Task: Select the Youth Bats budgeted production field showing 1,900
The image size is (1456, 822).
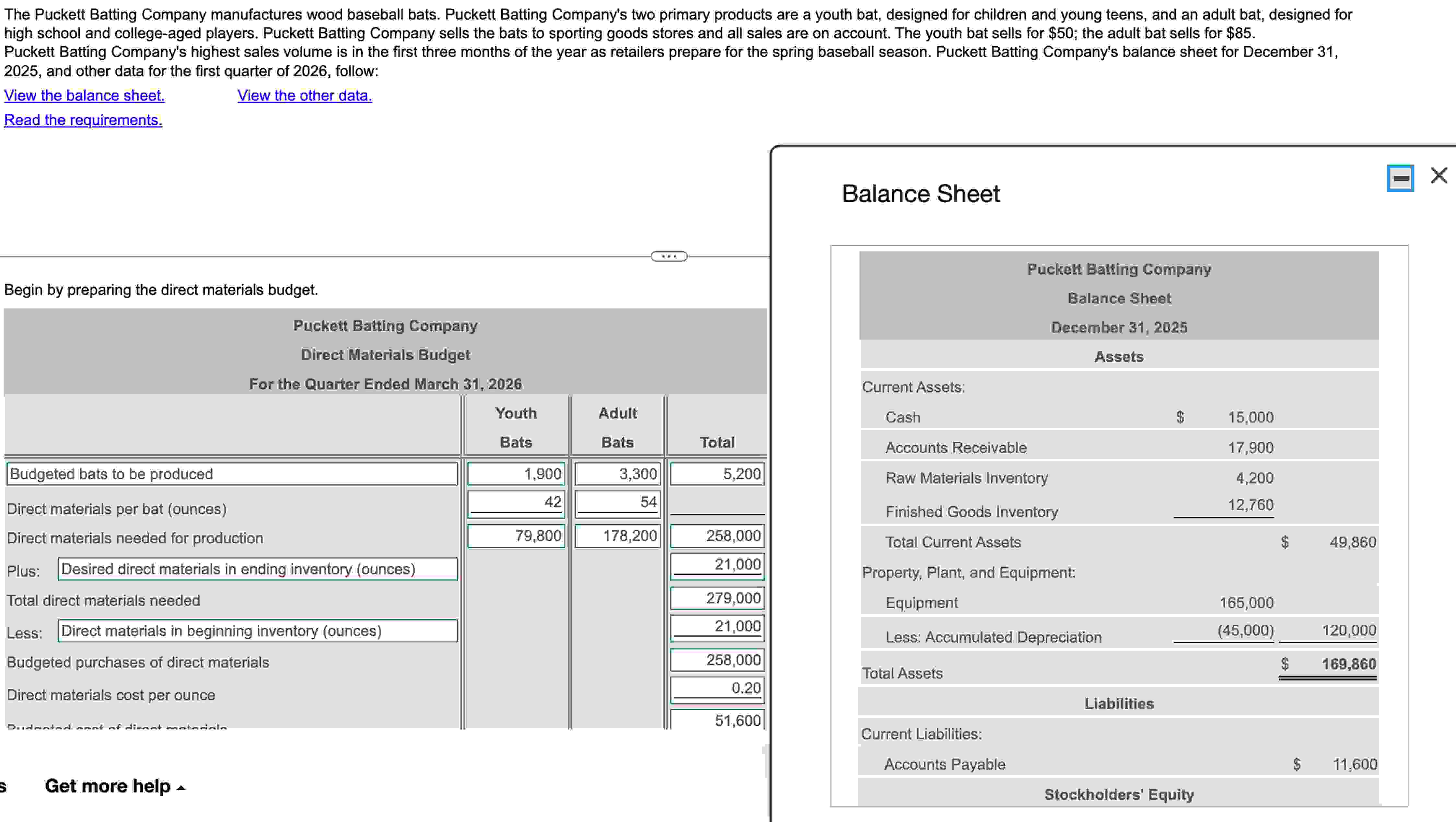Action: coord(516,474)
